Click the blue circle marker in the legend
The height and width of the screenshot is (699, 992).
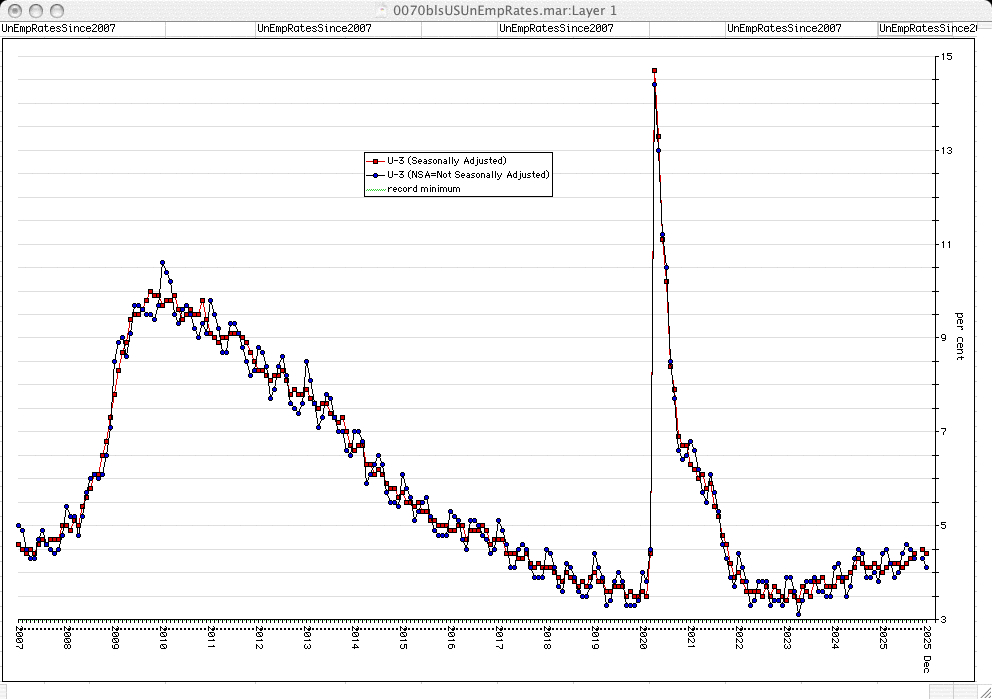pyautogui.click(x=375, y=175)
